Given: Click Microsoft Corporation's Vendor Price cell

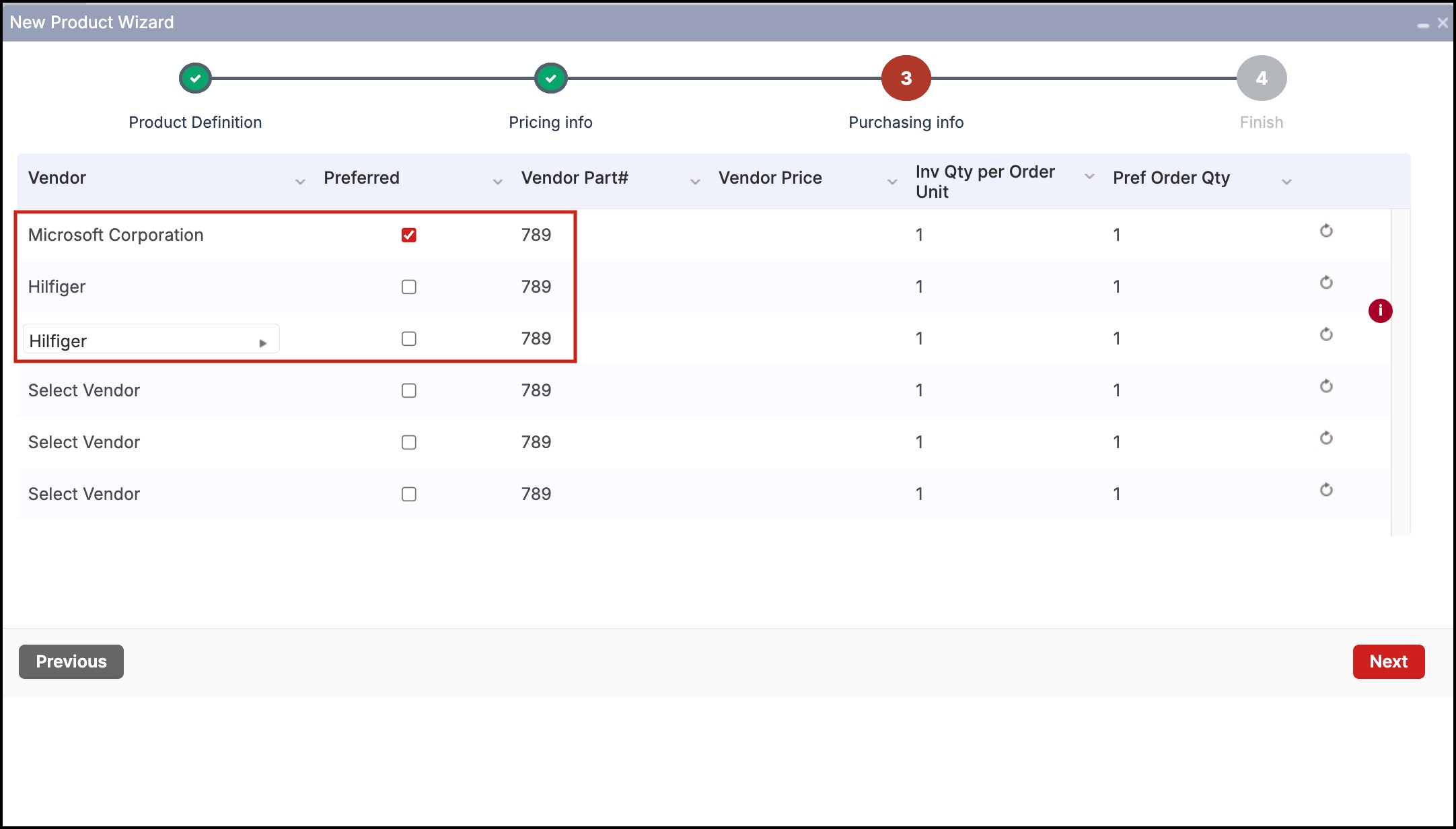Looking at the screenshot, I should click(x=806, y=235).
